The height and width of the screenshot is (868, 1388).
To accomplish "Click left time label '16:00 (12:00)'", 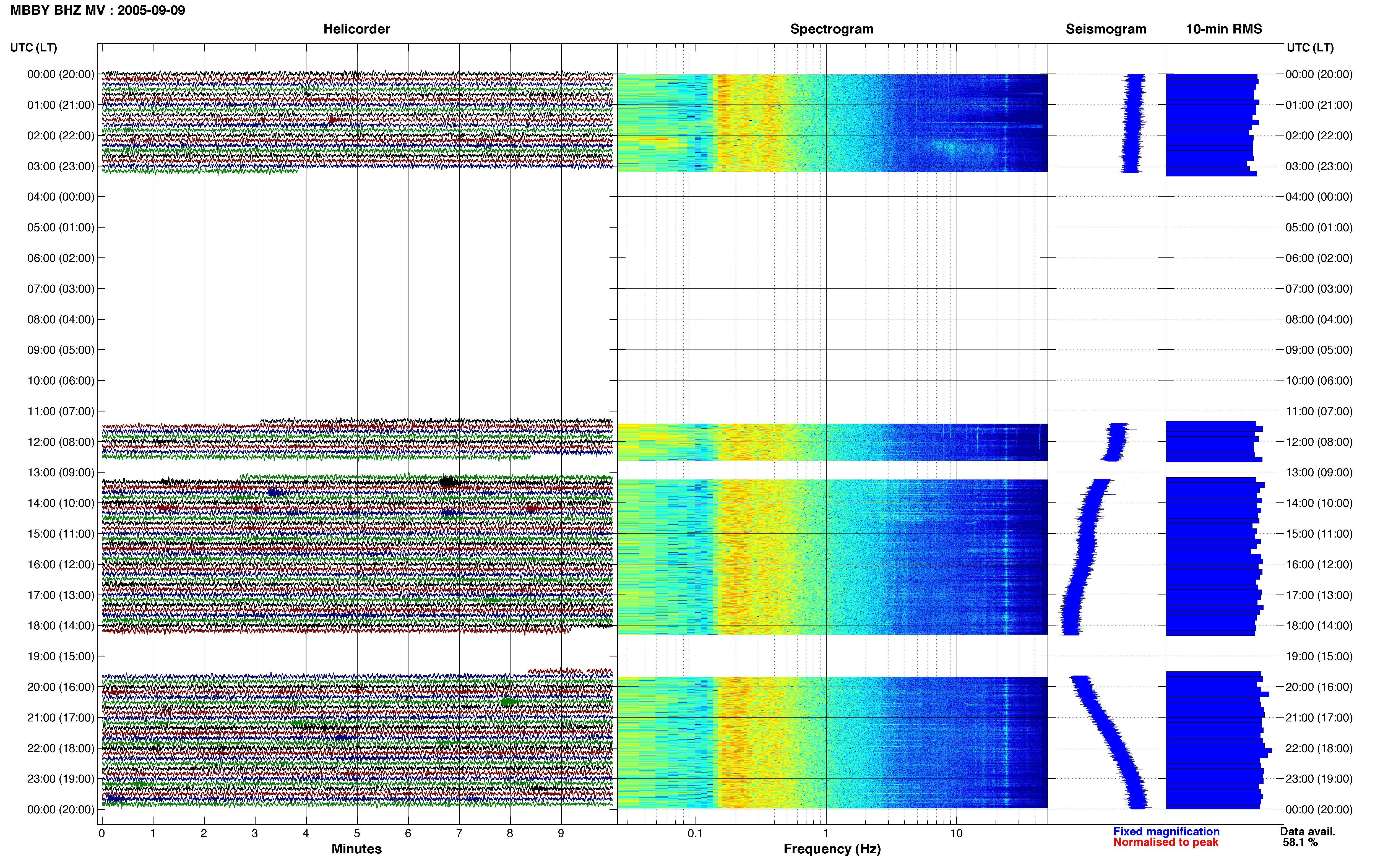I will [x=61, y=564].
